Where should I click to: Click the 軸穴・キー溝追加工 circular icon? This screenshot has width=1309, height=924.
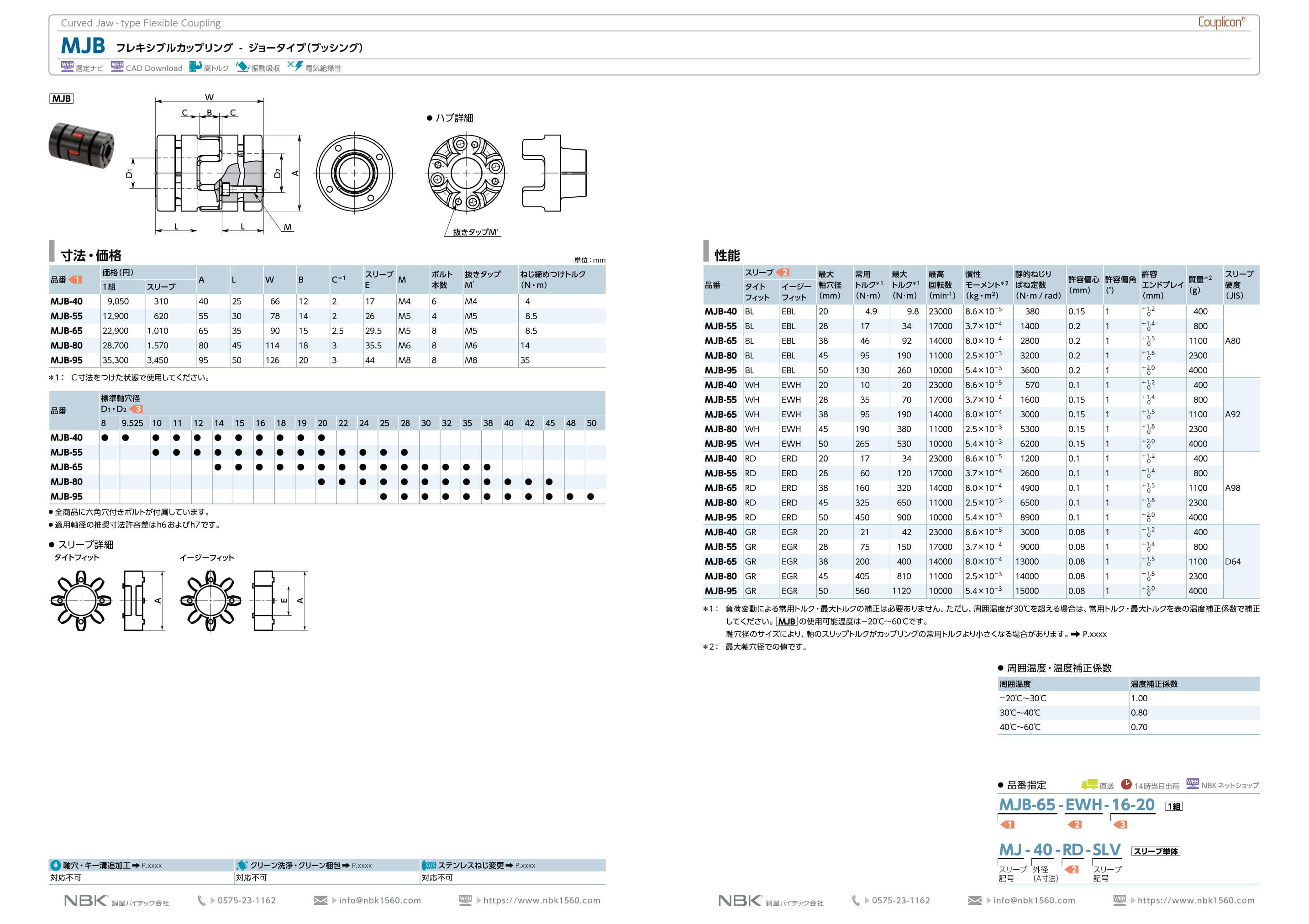tap(55, 865)
